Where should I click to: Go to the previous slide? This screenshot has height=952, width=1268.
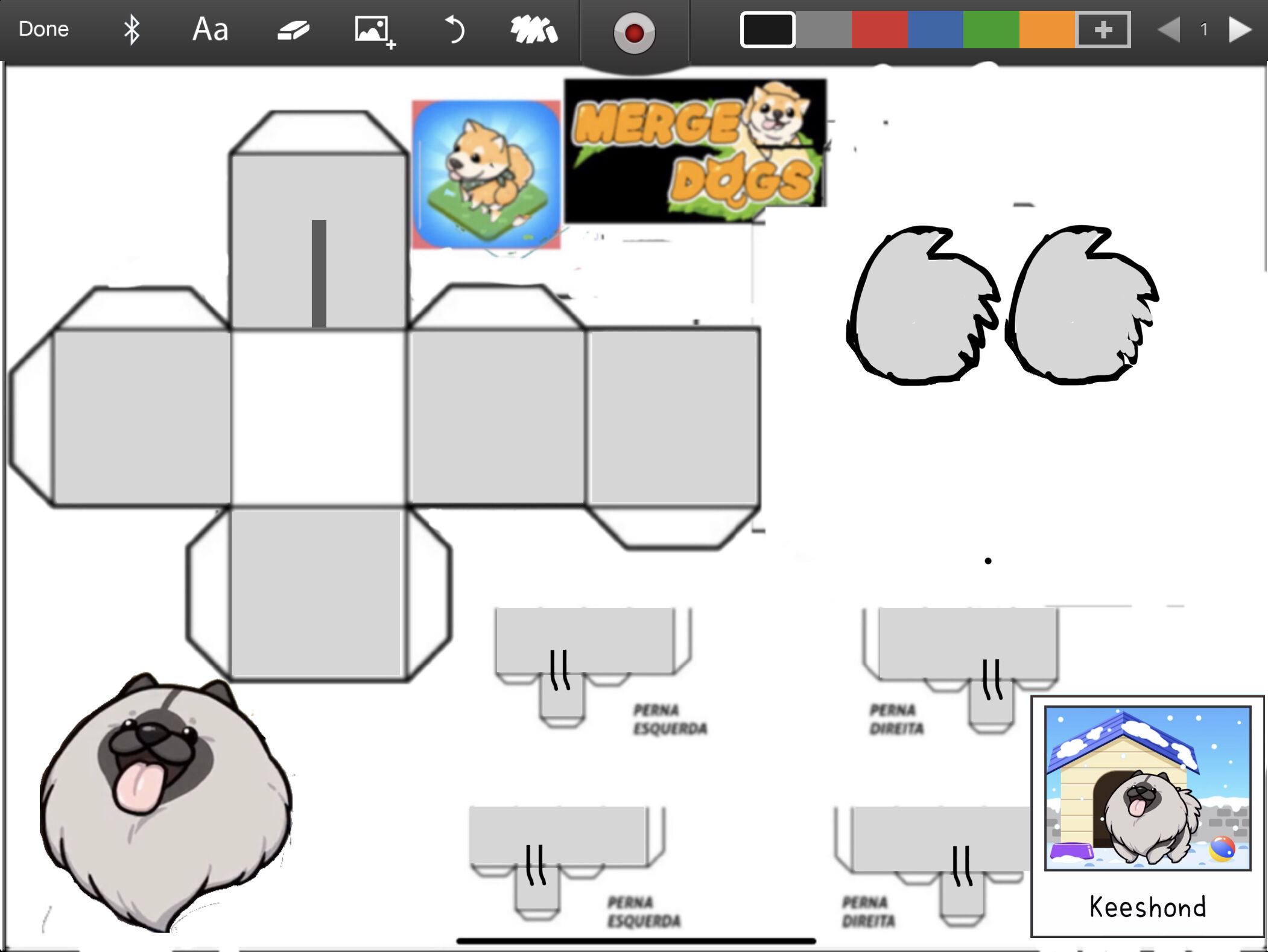pos(1169,30)
